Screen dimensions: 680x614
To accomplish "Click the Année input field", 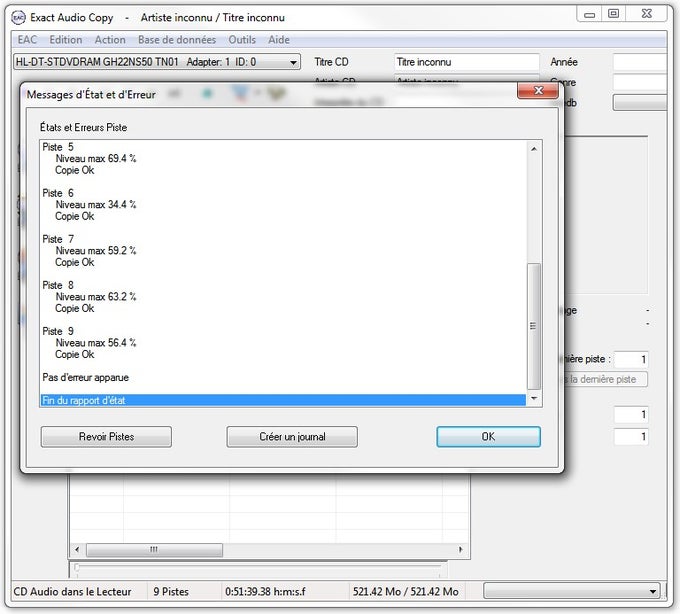I will point(640,62).
